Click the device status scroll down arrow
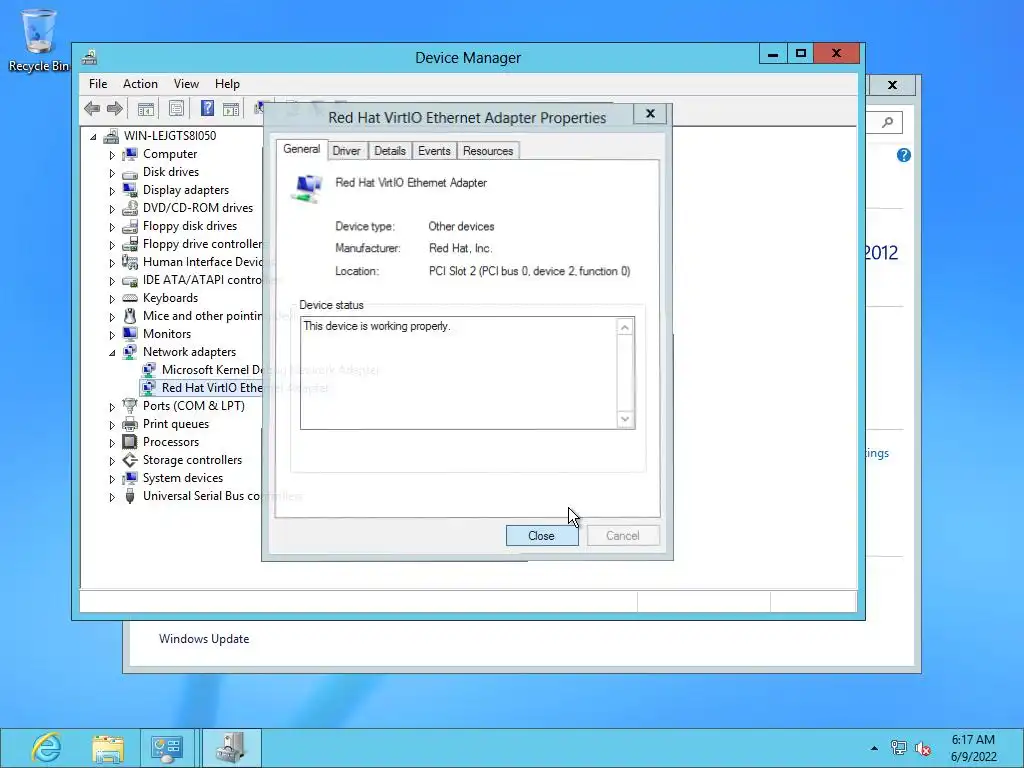 (x=625, y=419)
